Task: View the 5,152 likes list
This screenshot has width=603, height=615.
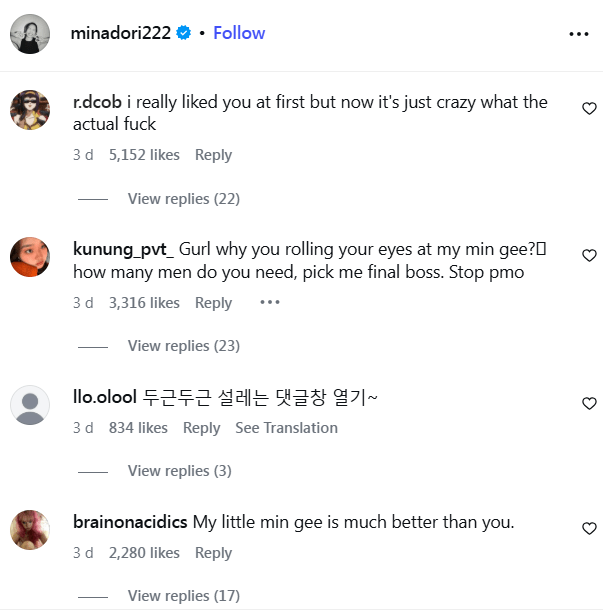Action: [144, 155]
